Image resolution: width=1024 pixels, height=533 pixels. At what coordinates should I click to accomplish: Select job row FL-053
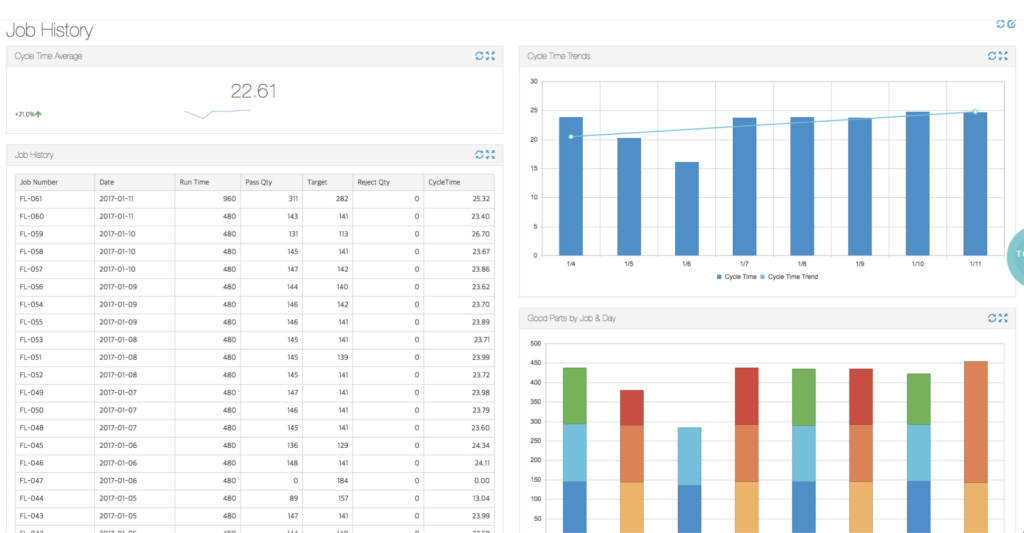point(255,340)
